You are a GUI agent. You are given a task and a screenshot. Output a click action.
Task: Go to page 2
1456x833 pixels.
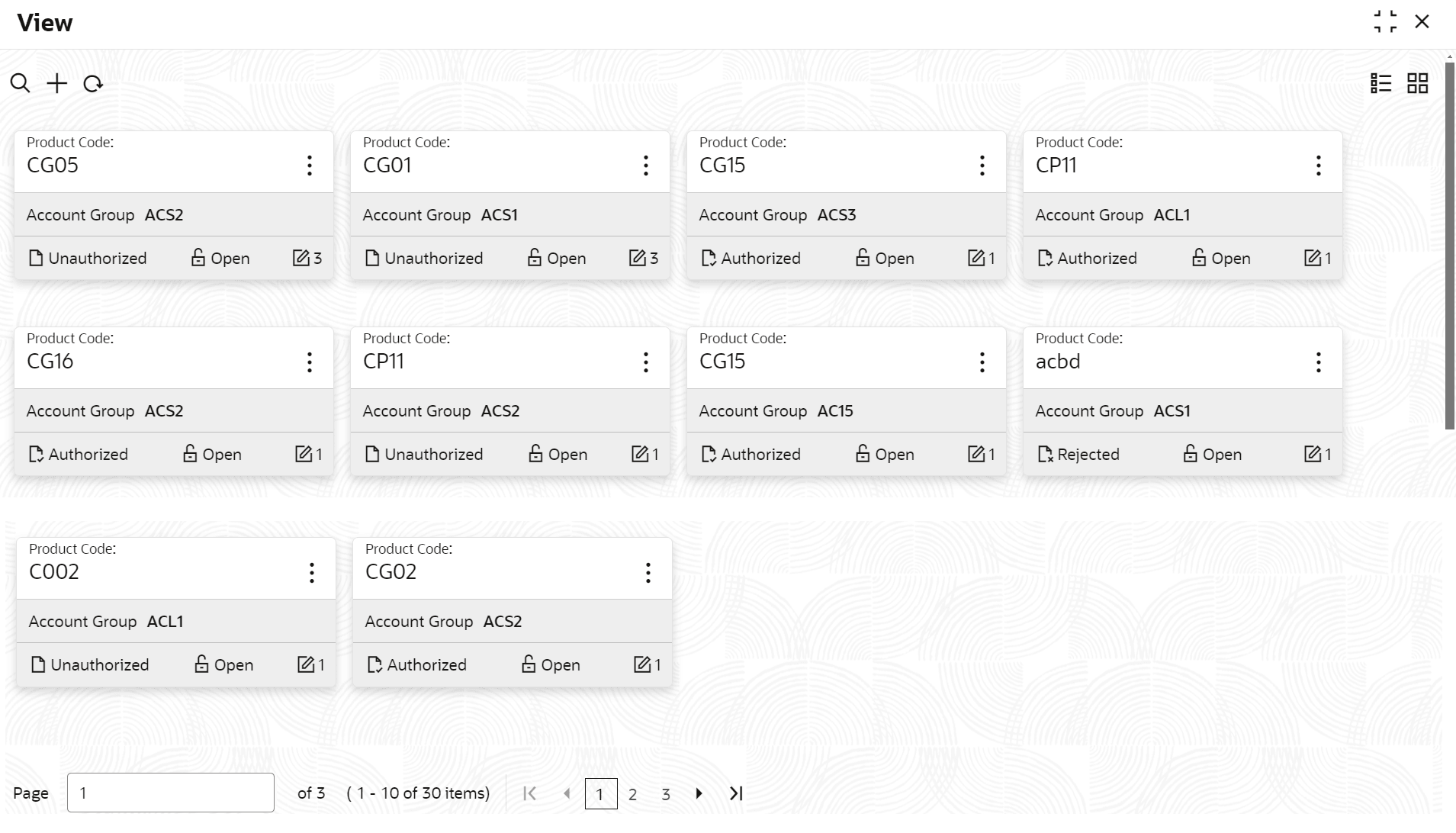coord(632,794)
